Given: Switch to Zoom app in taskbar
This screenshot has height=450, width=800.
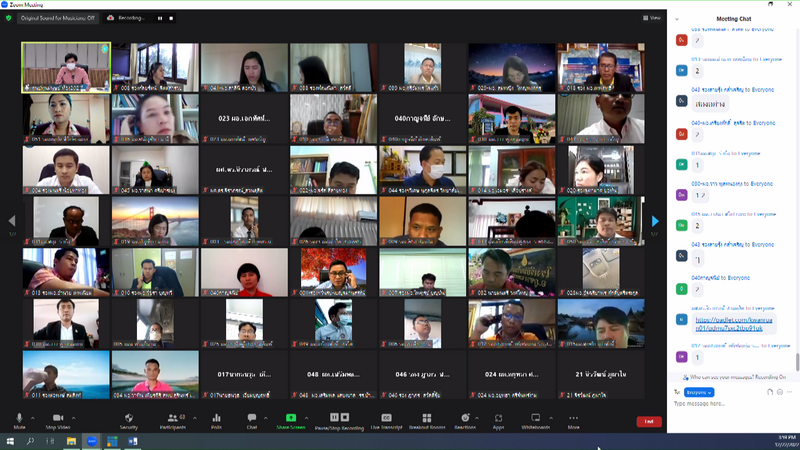Looking at the screenshot, I should 92,441.
